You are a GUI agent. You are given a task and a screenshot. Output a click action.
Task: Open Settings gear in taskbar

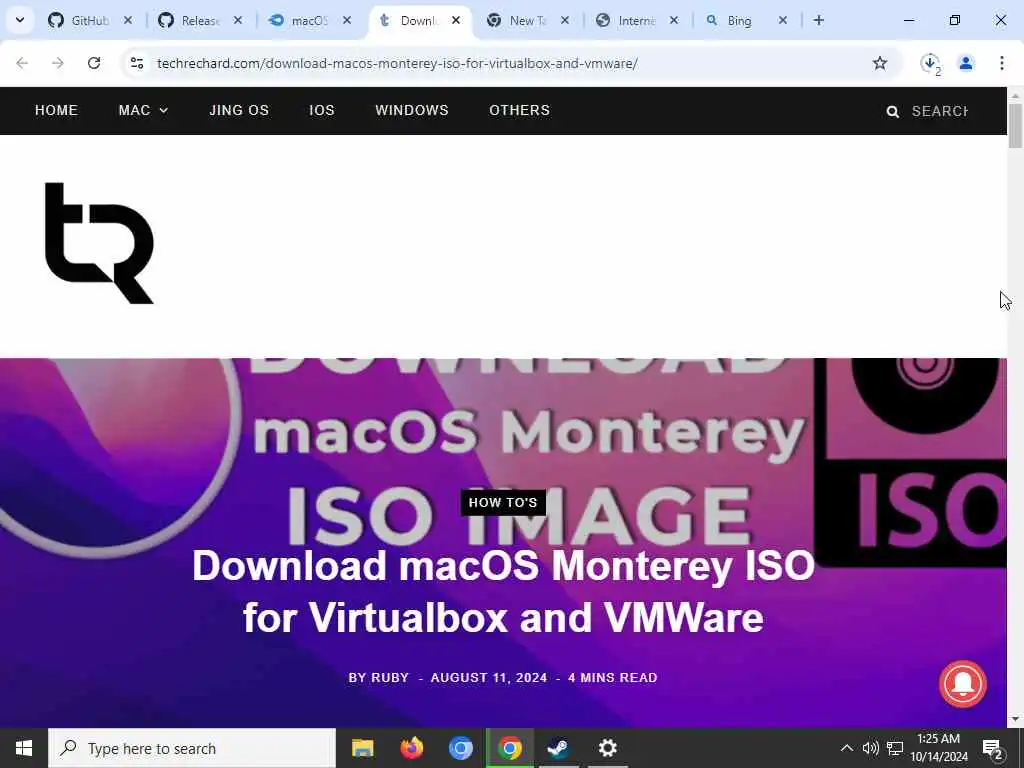point(607,748)
